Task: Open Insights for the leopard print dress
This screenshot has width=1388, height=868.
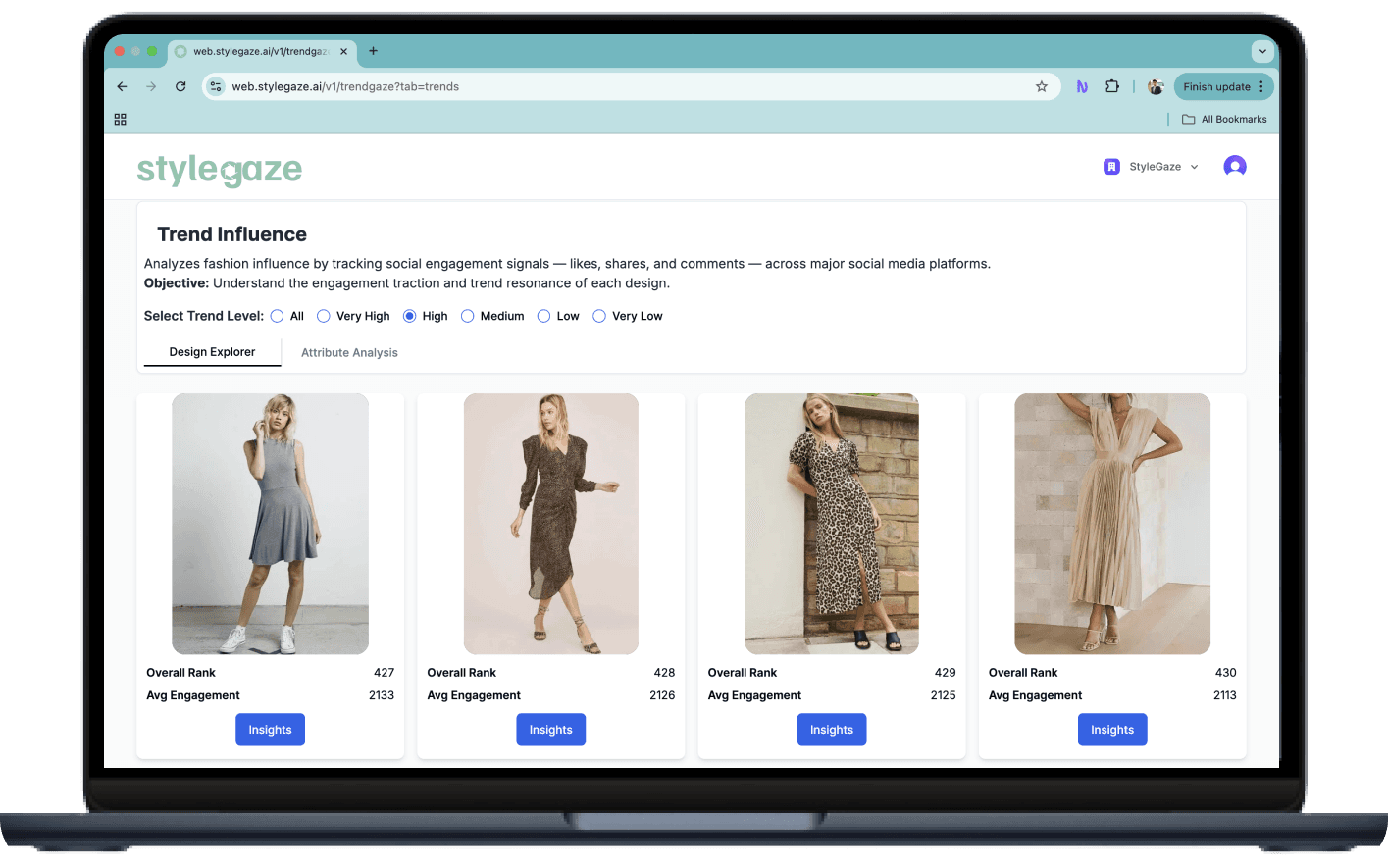Action: 831,730
